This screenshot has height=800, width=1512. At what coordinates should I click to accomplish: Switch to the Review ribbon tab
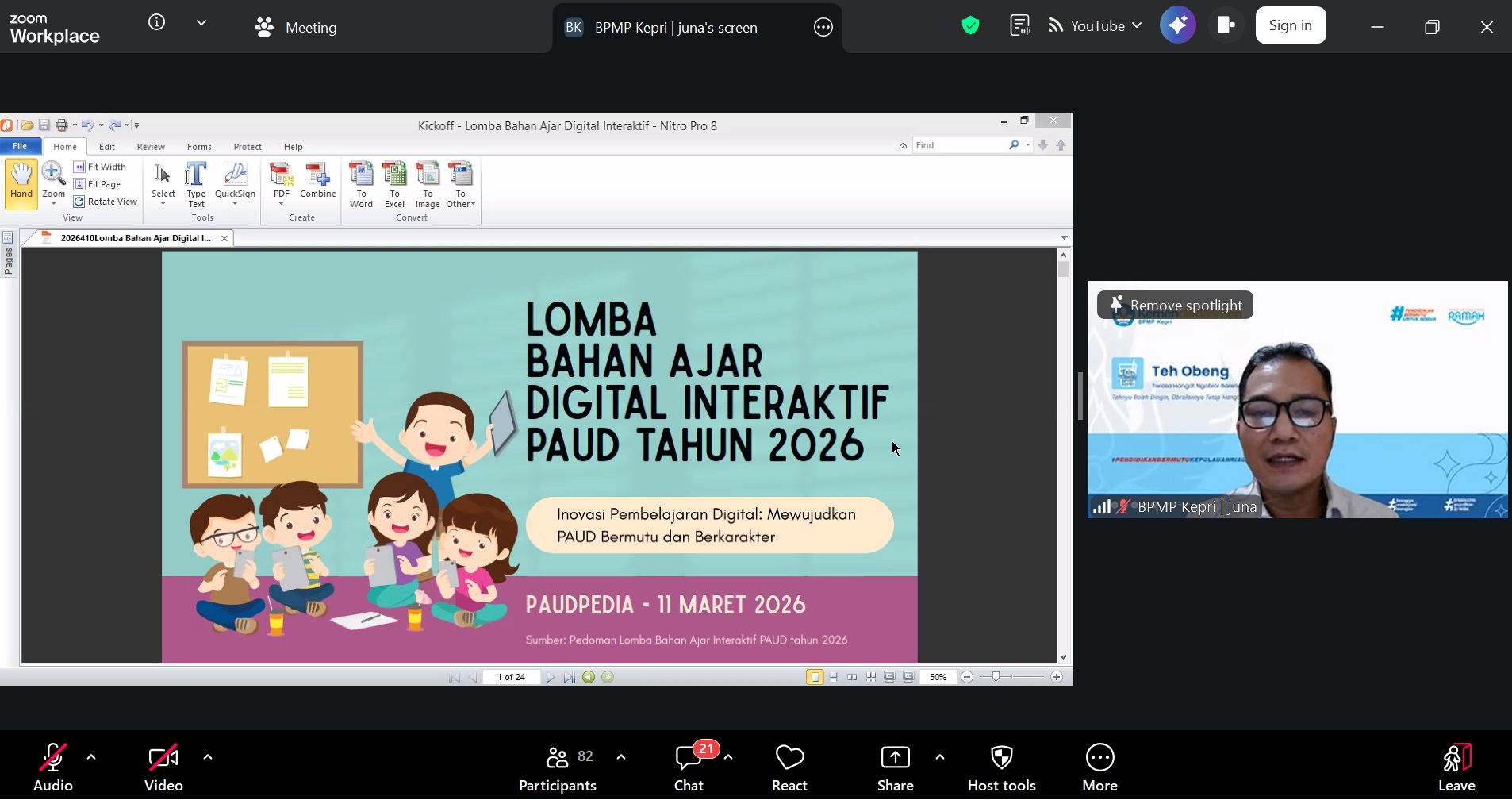[x=151, y=146]
